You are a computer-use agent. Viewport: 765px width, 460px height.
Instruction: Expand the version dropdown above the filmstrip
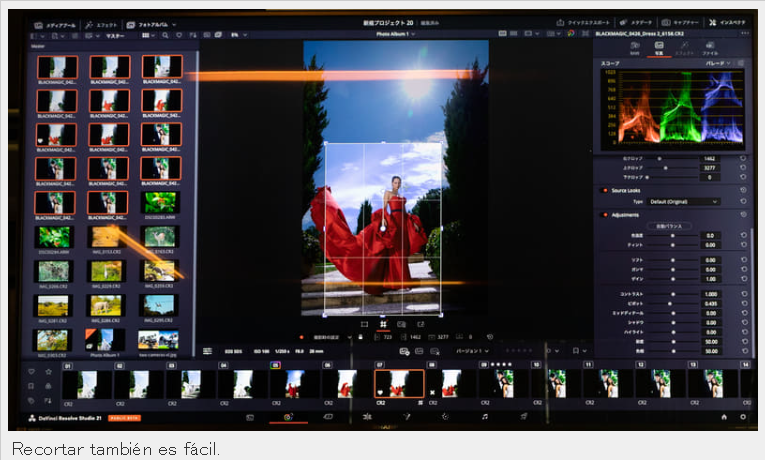472,351
